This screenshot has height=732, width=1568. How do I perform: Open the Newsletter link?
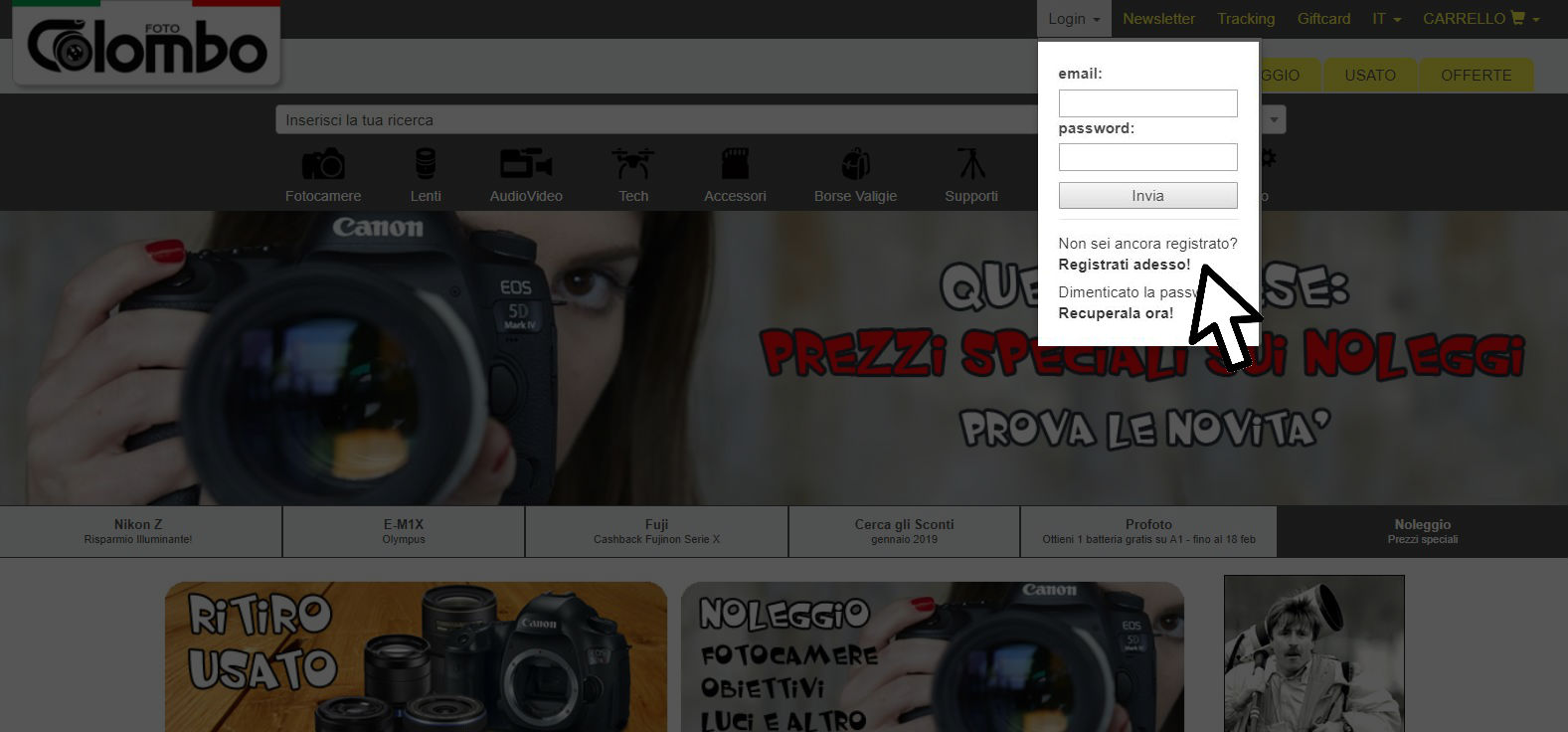[x=1158, y=19]
